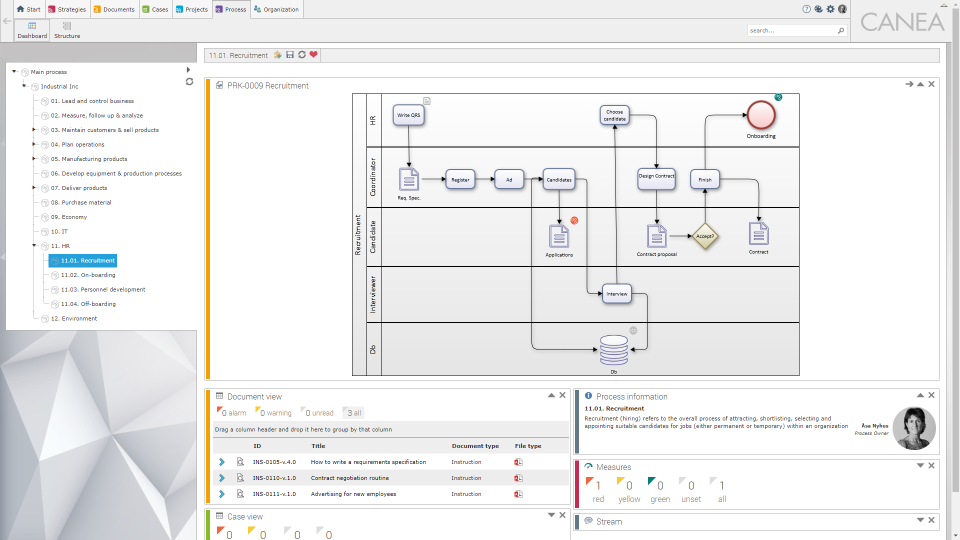The image size is (960, 540).
Task: Refresh the process using the toolbar refresh icon
Action: [302, 54]
